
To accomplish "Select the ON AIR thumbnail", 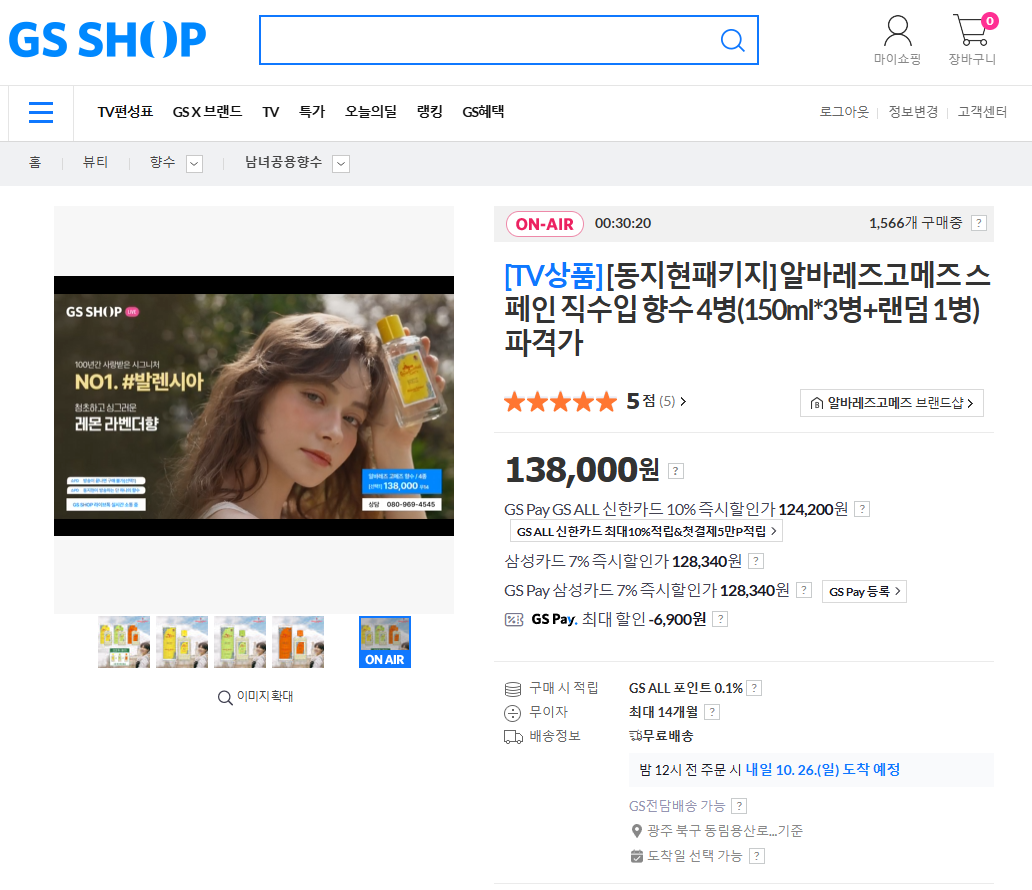I will click(x=385, y=642).
